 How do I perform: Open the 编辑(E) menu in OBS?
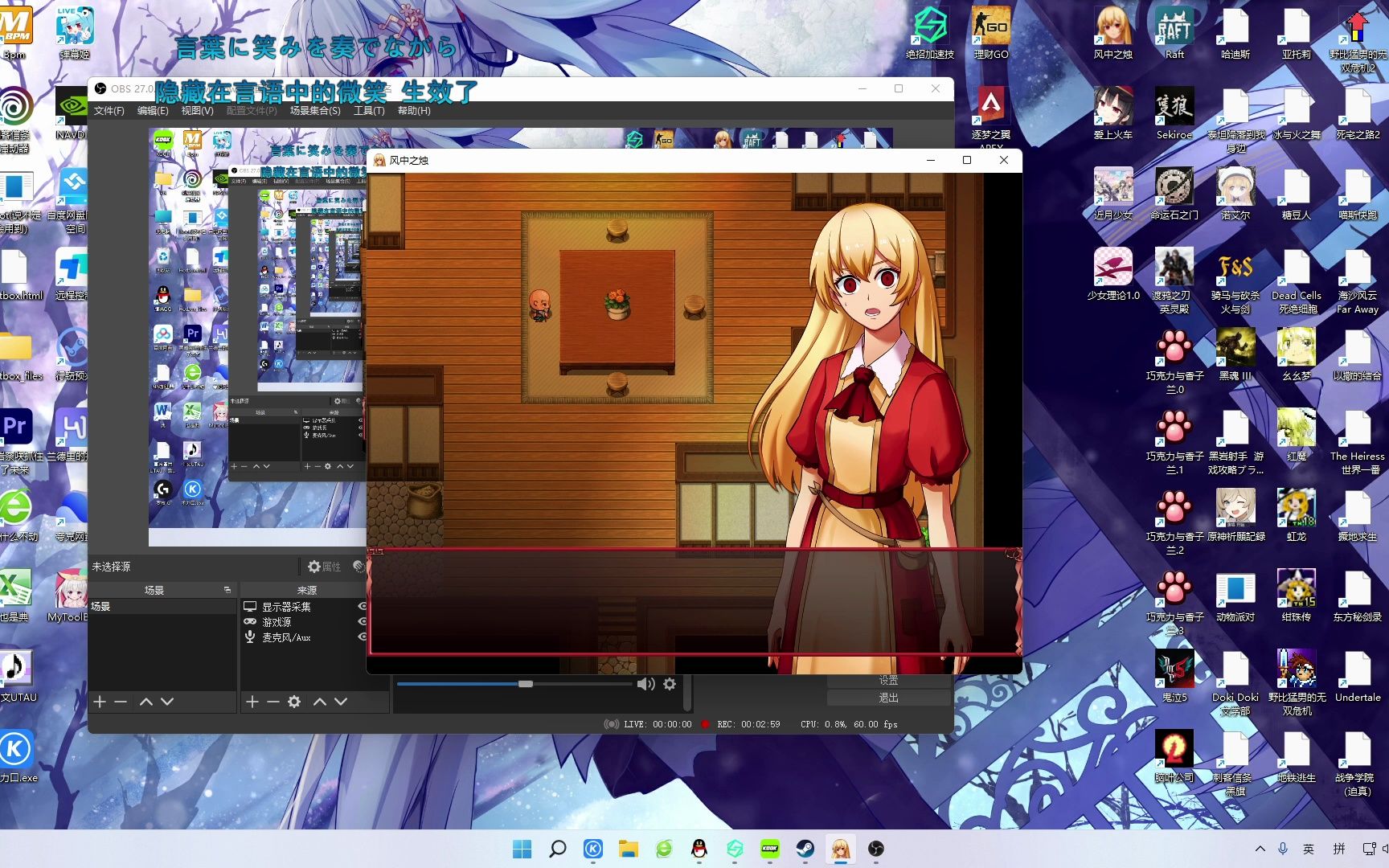(x=153, y=111)
